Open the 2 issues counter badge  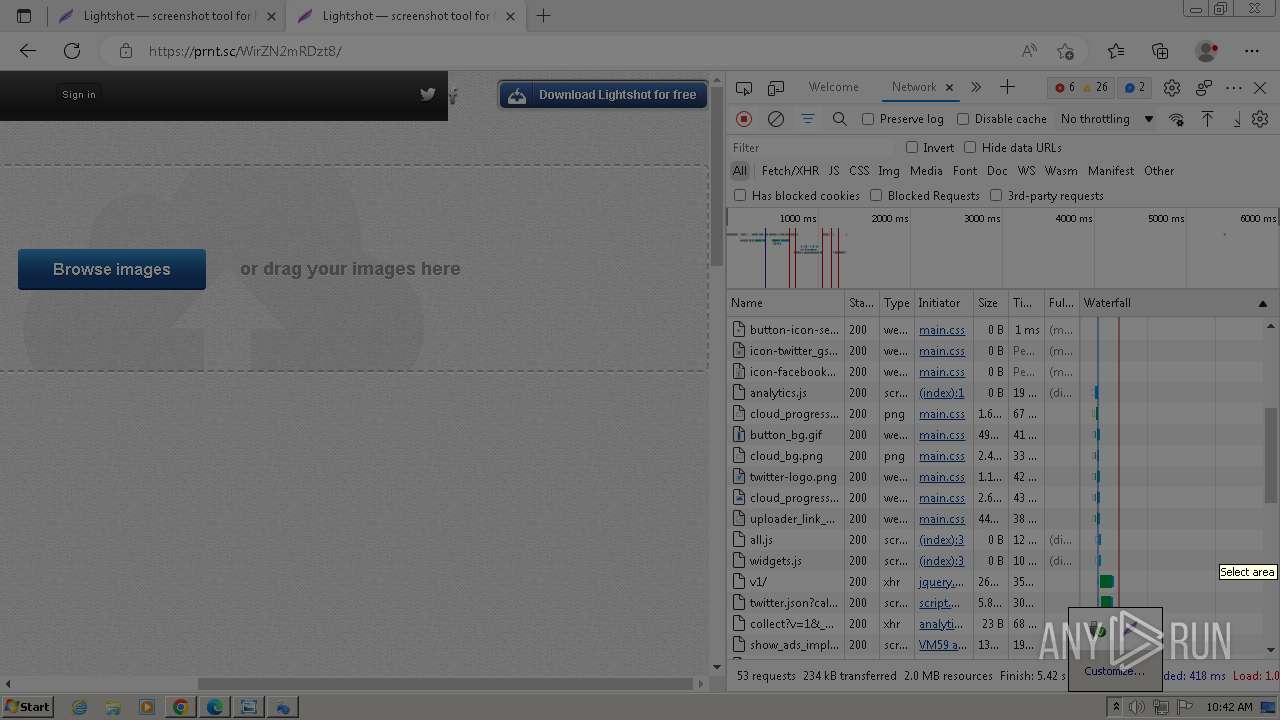pyautogui.click(x=1135, y=88)
